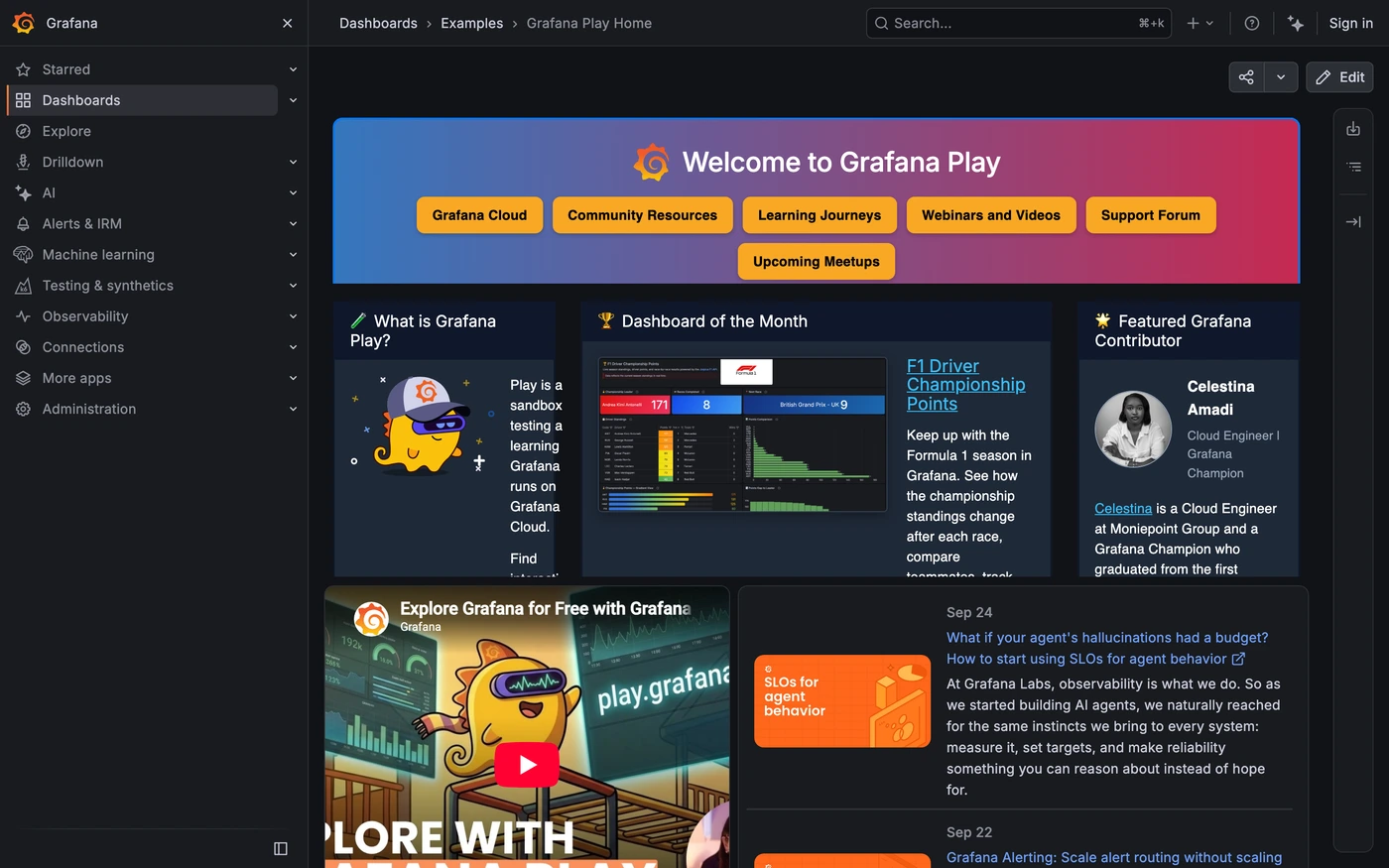This screenshot has height=868, width=1389.
Task: Click Celestina Amadi's profile photo
Action: pos(1133,430)
